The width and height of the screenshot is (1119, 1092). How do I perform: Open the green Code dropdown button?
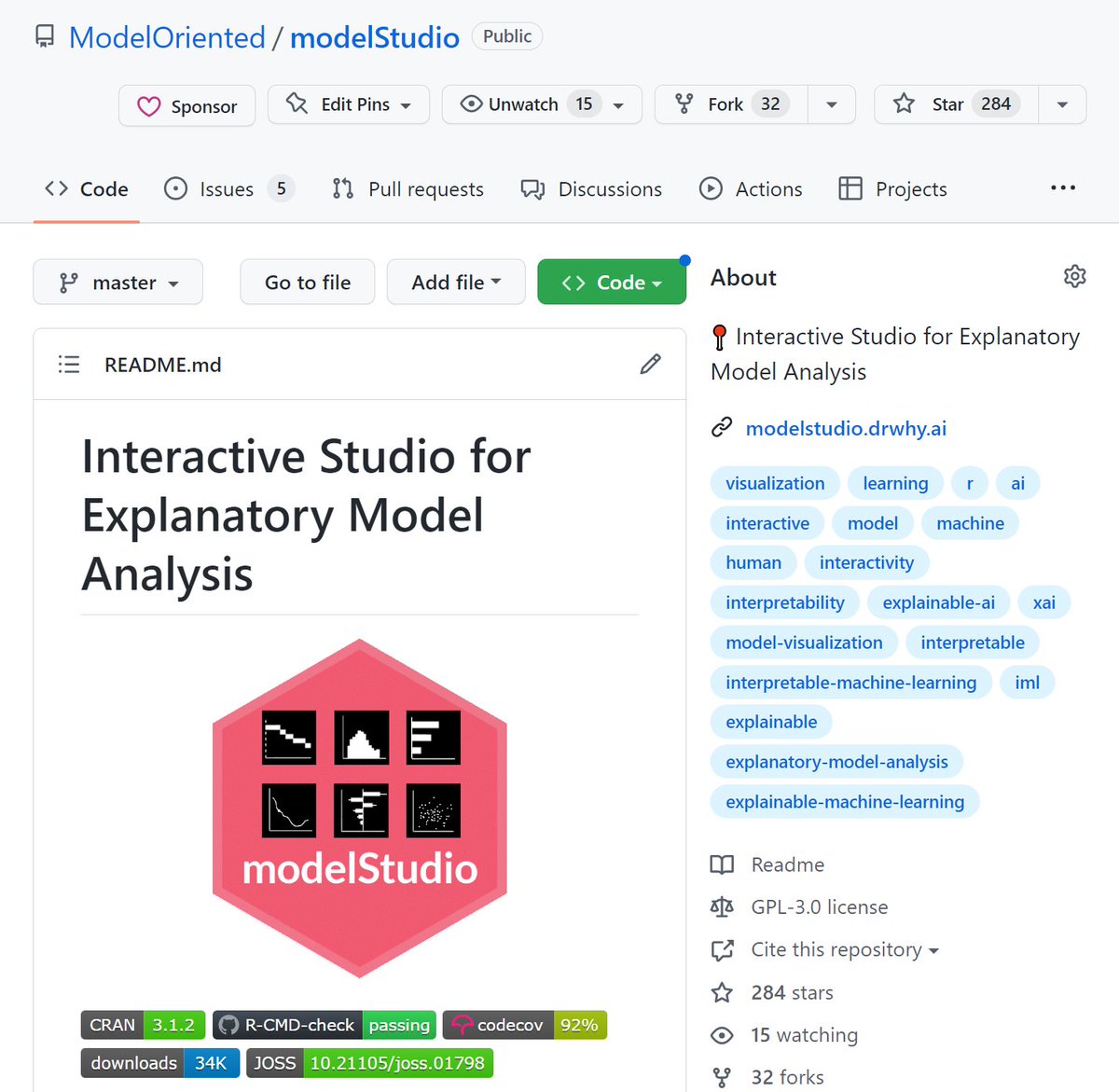click(612, 282)
